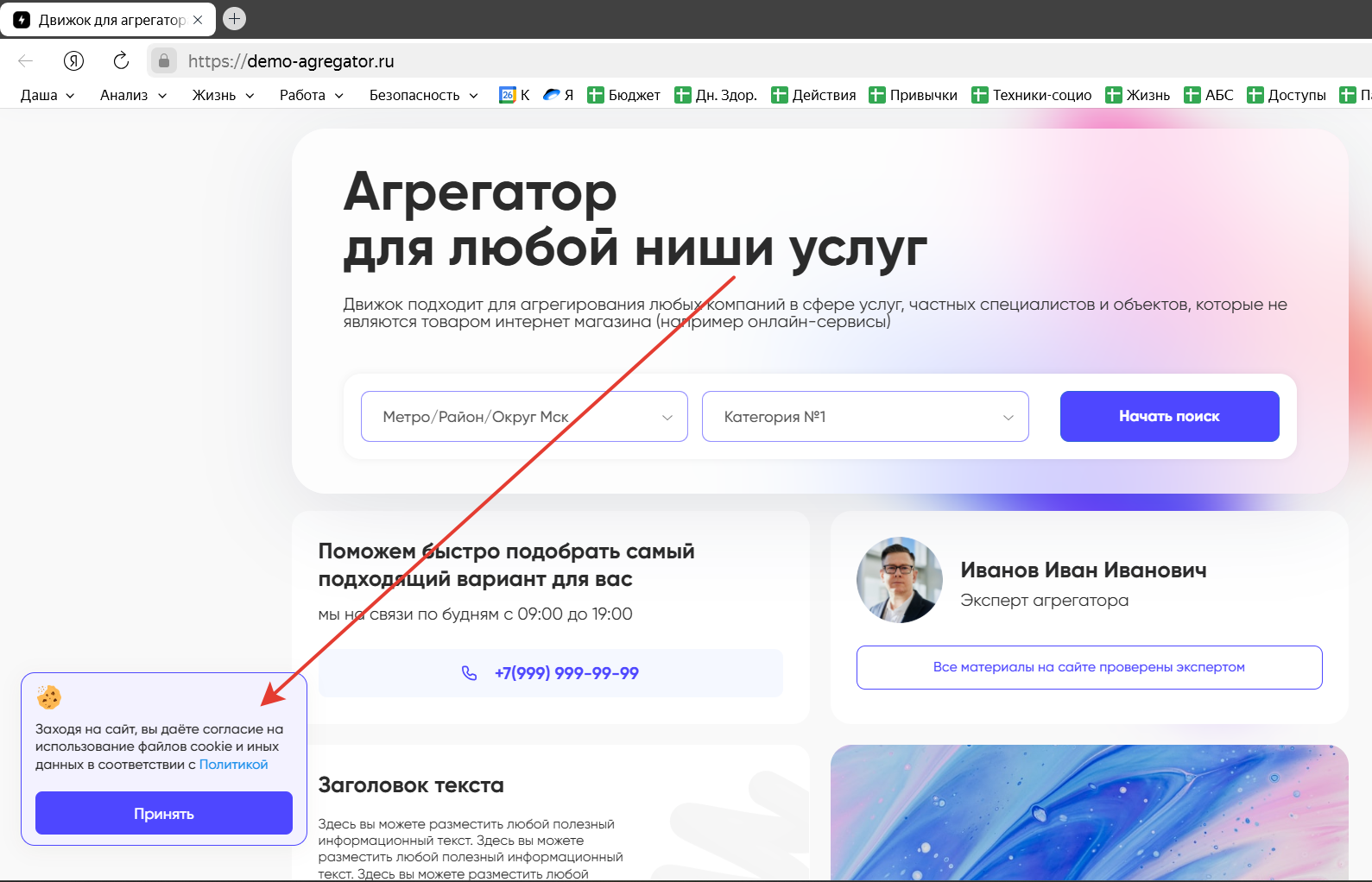Open the Безопасность bookmarks folder

[x=423, y=95]
